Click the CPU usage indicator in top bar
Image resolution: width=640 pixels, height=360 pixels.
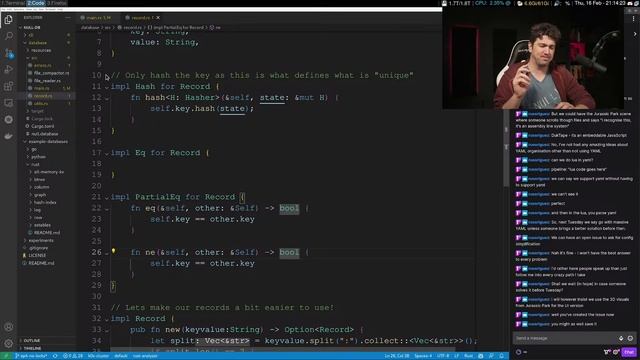tap(493, 3)
